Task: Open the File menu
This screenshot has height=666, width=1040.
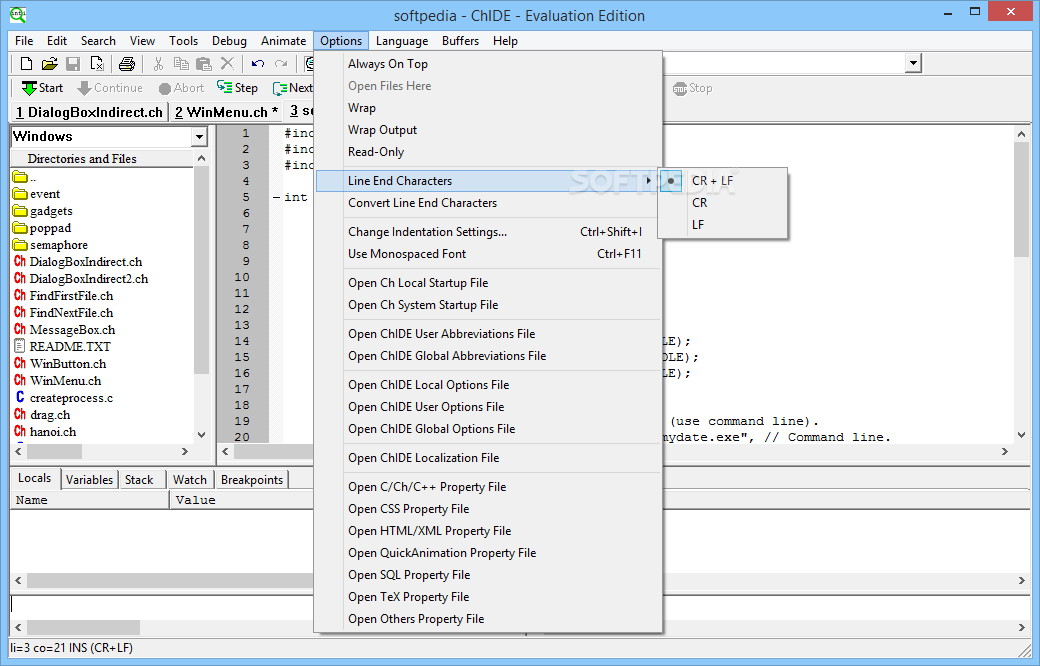Action: [x=24, y=40]
